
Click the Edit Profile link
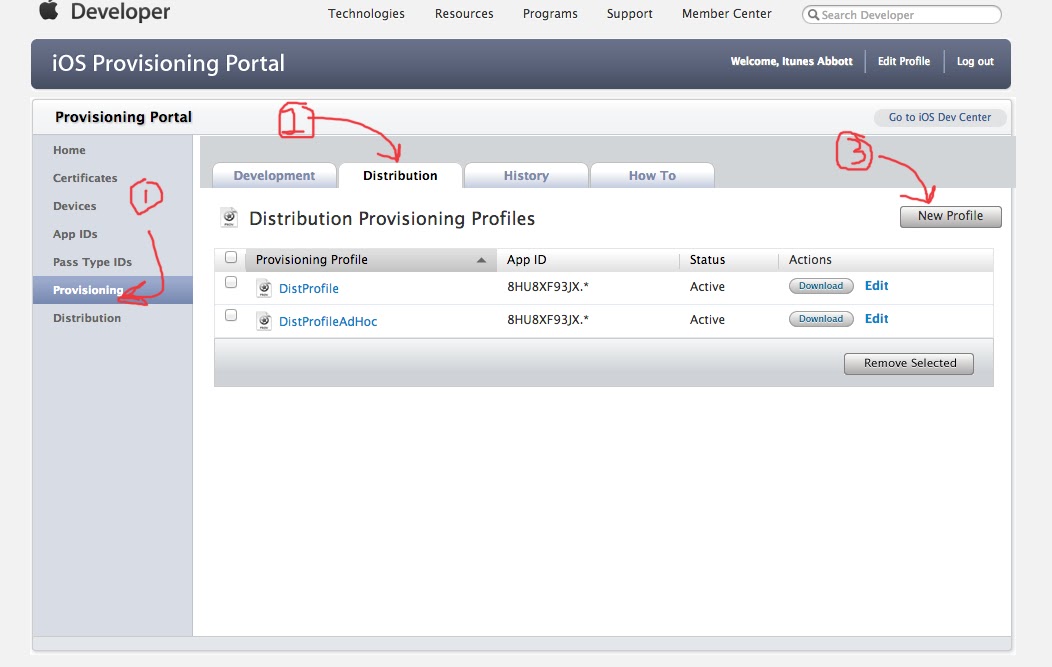point(904,61)
